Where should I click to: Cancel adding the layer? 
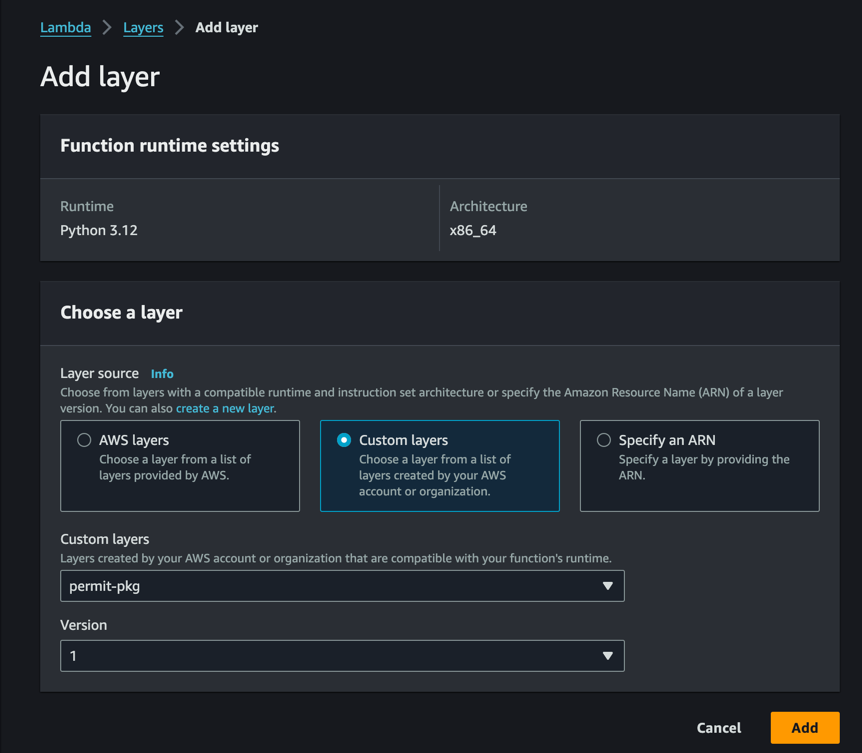click(x=718, y=728)
